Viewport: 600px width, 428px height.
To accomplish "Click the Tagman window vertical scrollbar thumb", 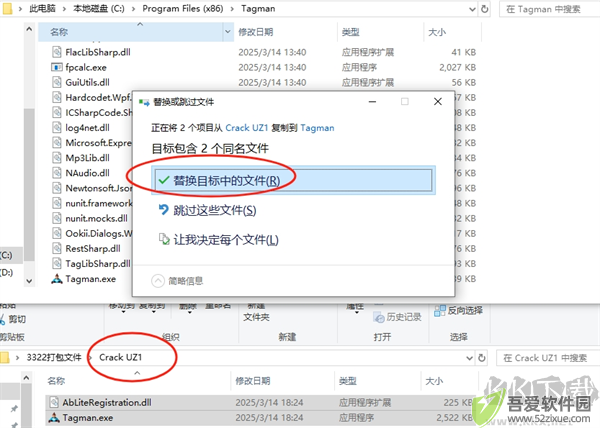I will (x=29, y=185).
